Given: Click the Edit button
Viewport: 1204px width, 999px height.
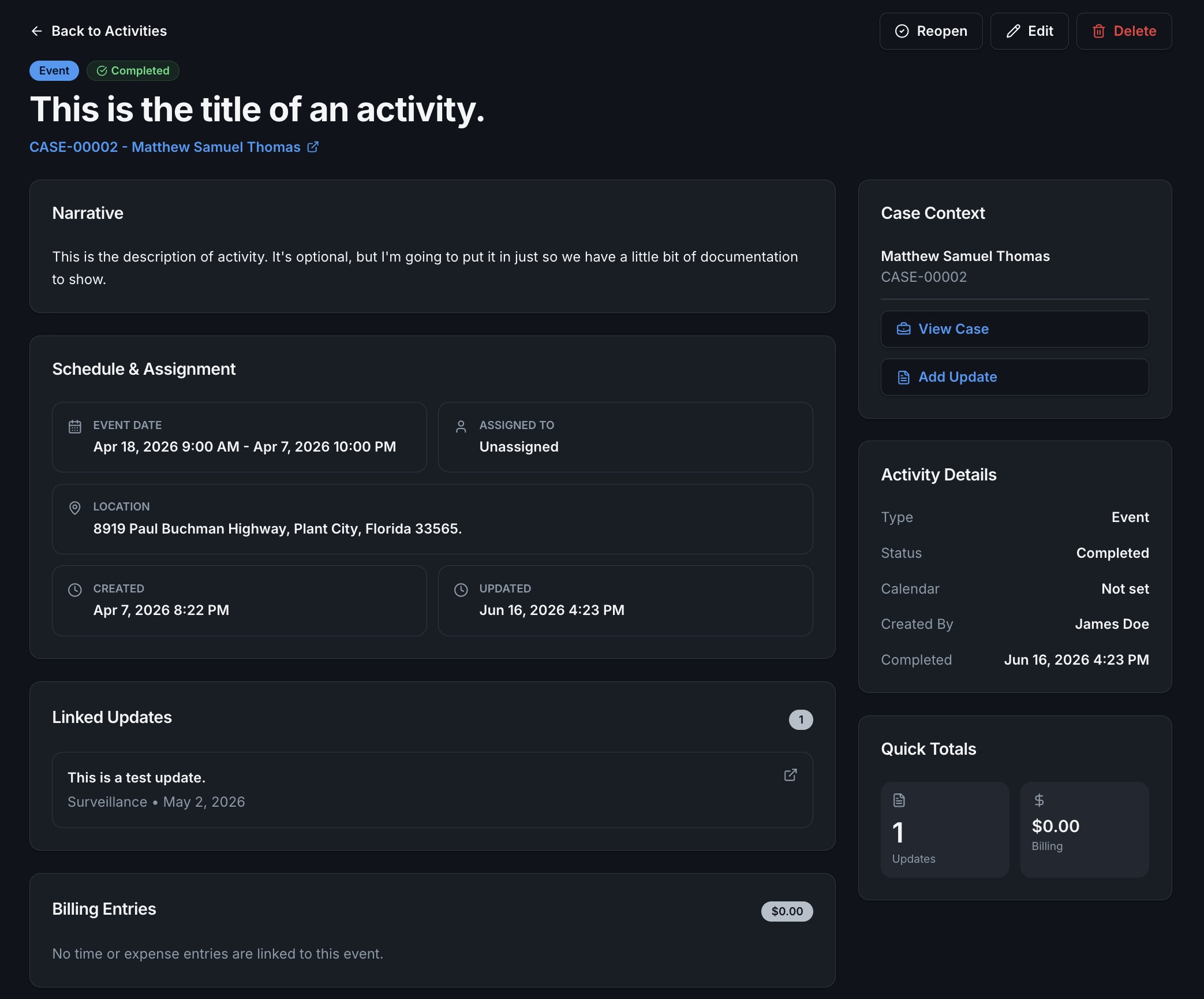Looking at the screenshot, I should [1029, 31].
